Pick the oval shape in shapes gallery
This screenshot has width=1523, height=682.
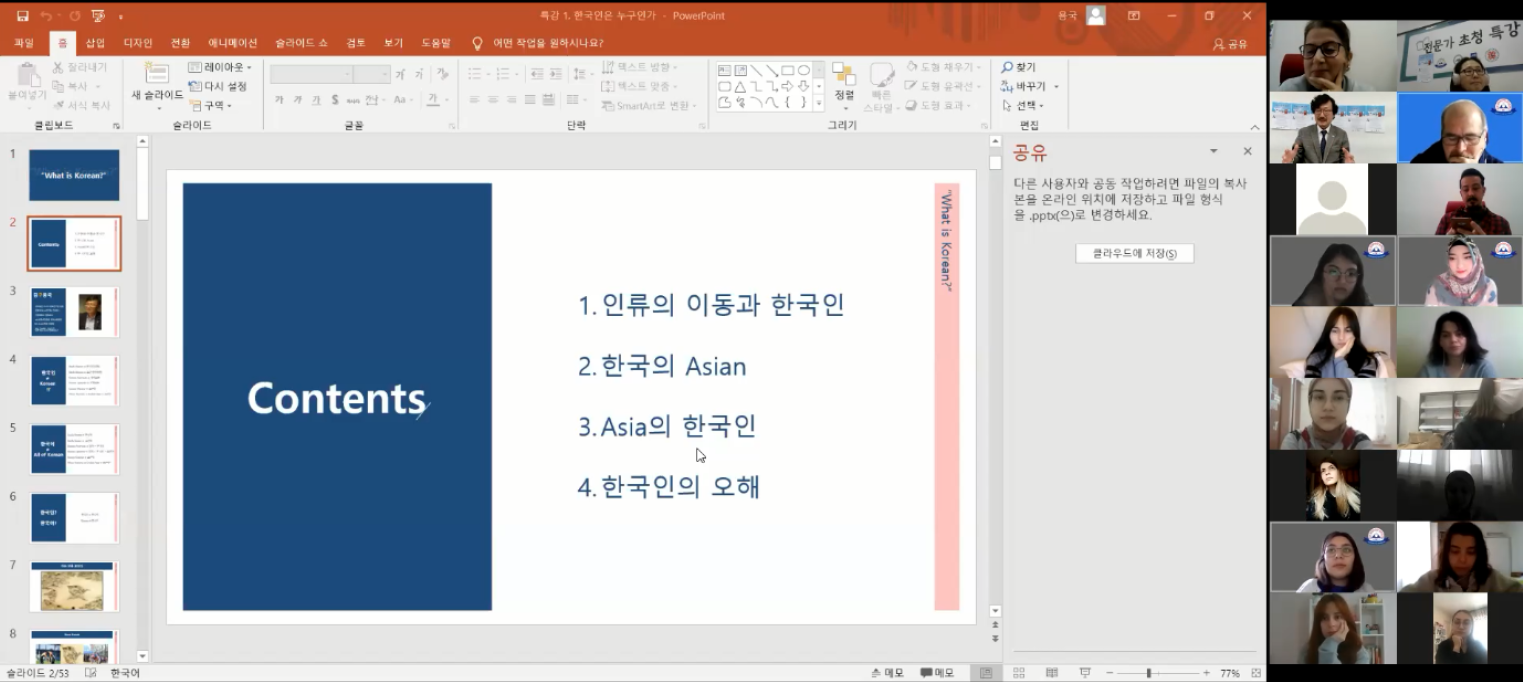click(804, 70)
